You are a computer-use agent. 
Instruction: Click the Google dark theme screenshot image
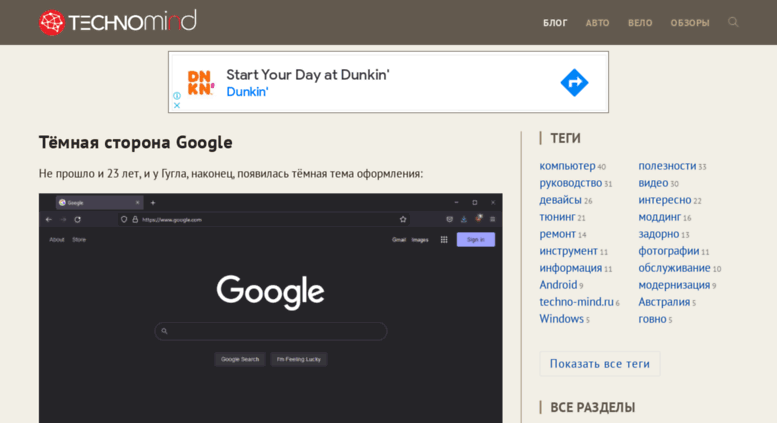tap(271, 308)
